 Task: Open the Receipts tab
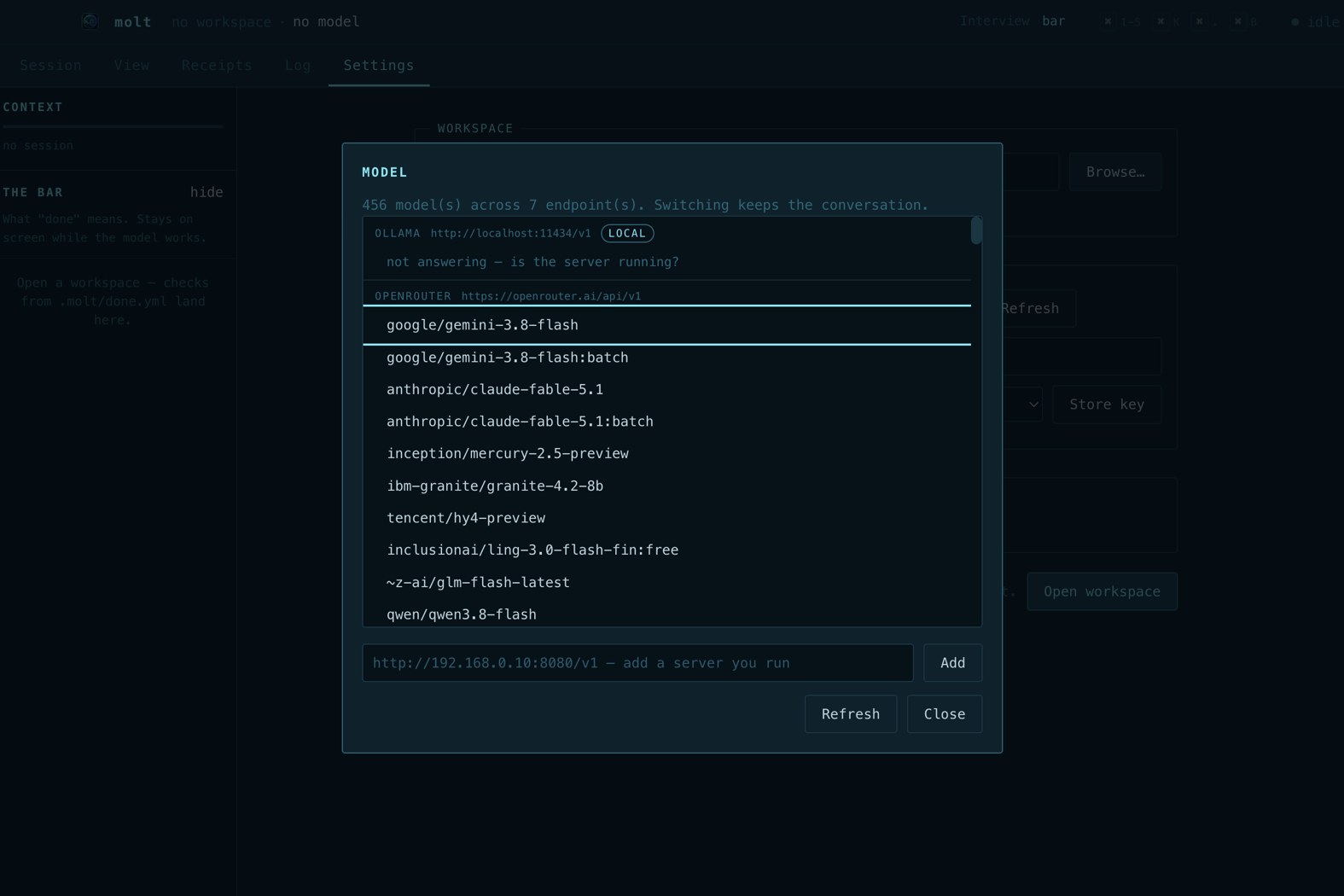tap(217, 66)
